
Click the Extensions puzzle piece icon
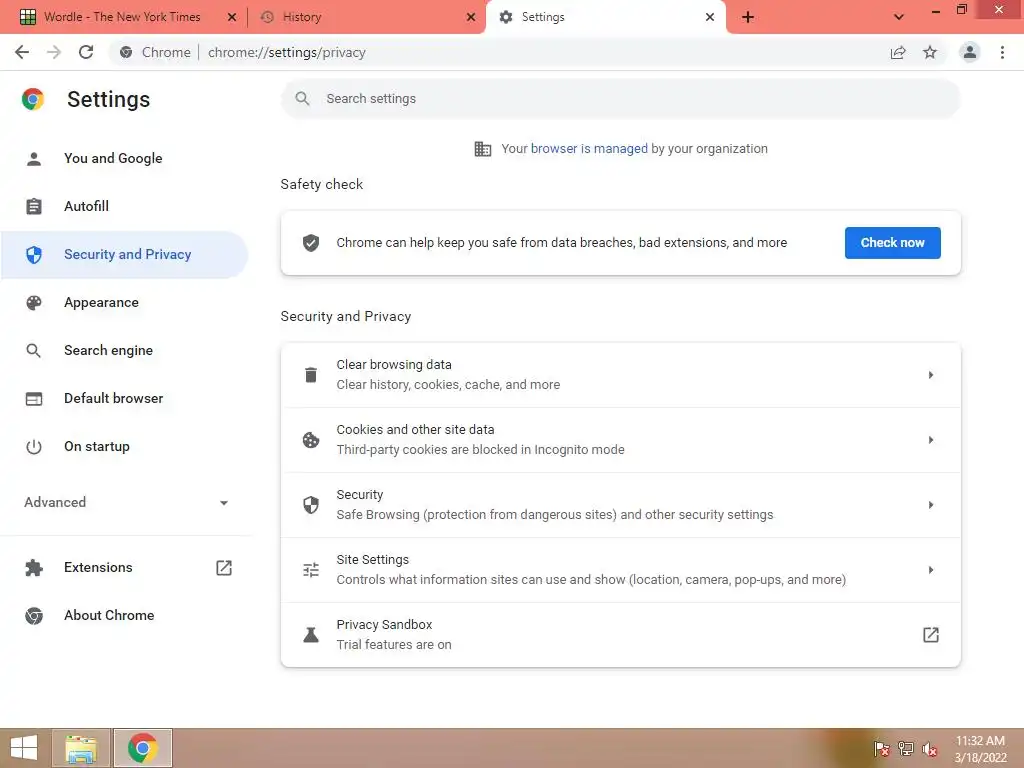(x=33, y=568)
